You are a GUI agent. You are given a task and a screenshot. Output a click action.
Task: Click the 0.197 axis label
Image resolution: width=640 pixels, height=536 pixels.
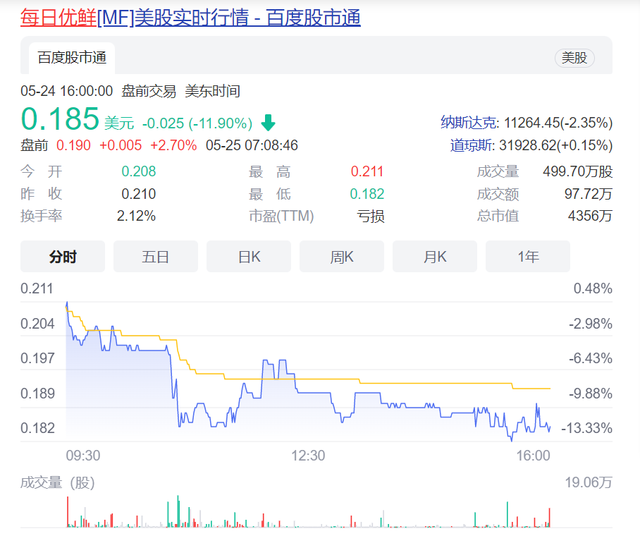point(37,358)
